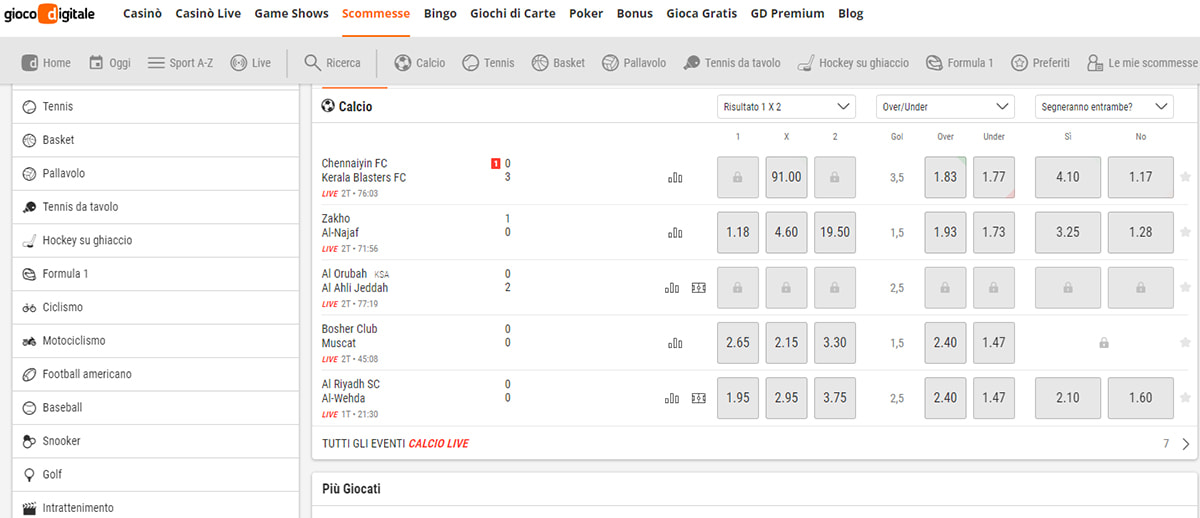The image size is (1200, 518).
Task: Open the Casinò menu item
Action: tap(142, 14)
